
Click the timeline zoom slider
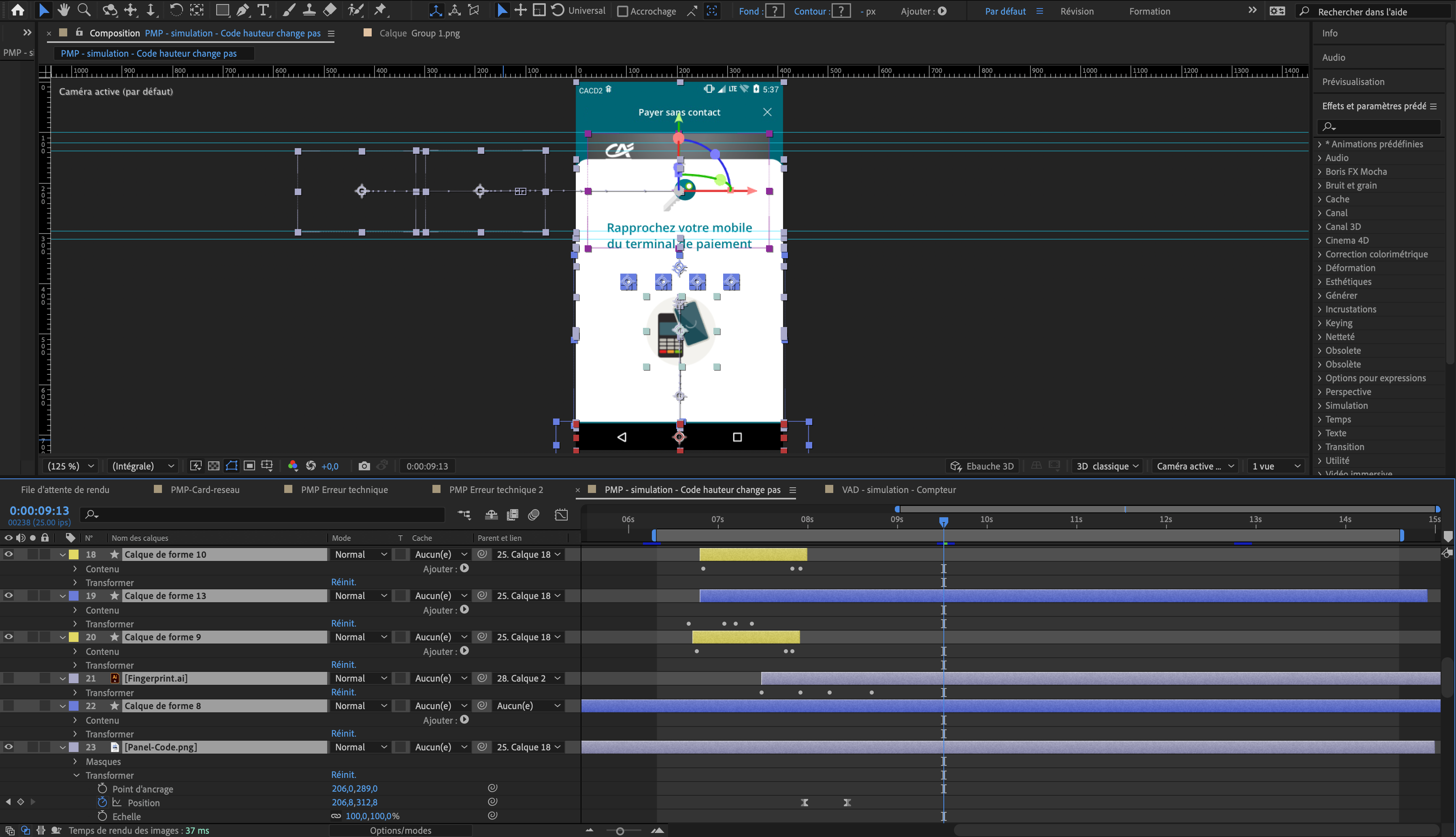(x=620, y=831)
